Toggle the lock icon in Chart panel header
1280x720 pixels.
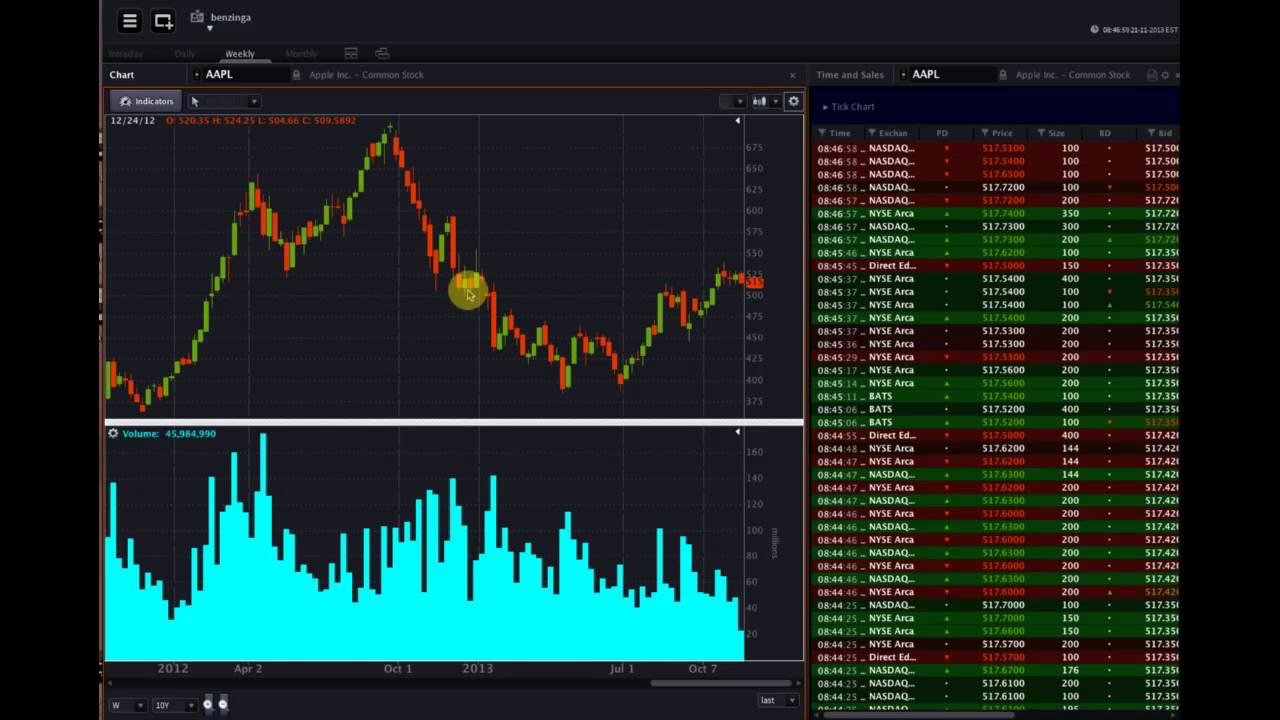click(297, 75)
